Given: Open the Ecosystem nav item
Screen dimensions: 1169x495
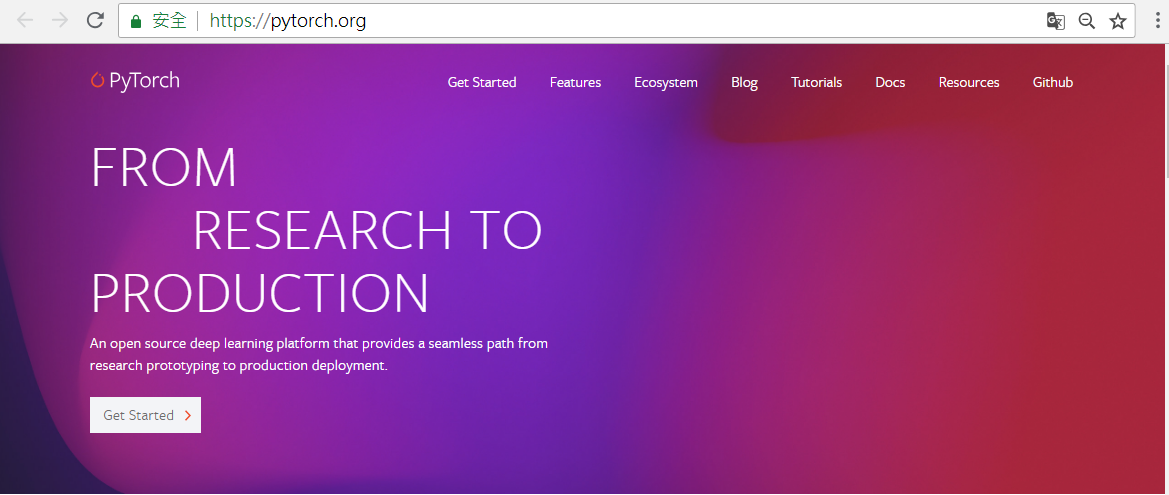Looking at the screenshot, I should (x=666, y=83).
